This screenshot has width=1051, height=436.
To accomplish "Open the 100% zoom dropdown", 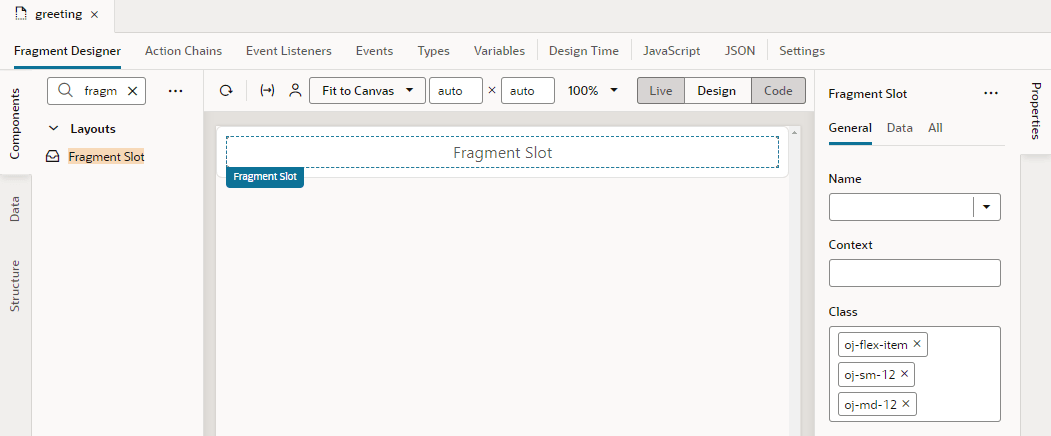I will point(593,91).
